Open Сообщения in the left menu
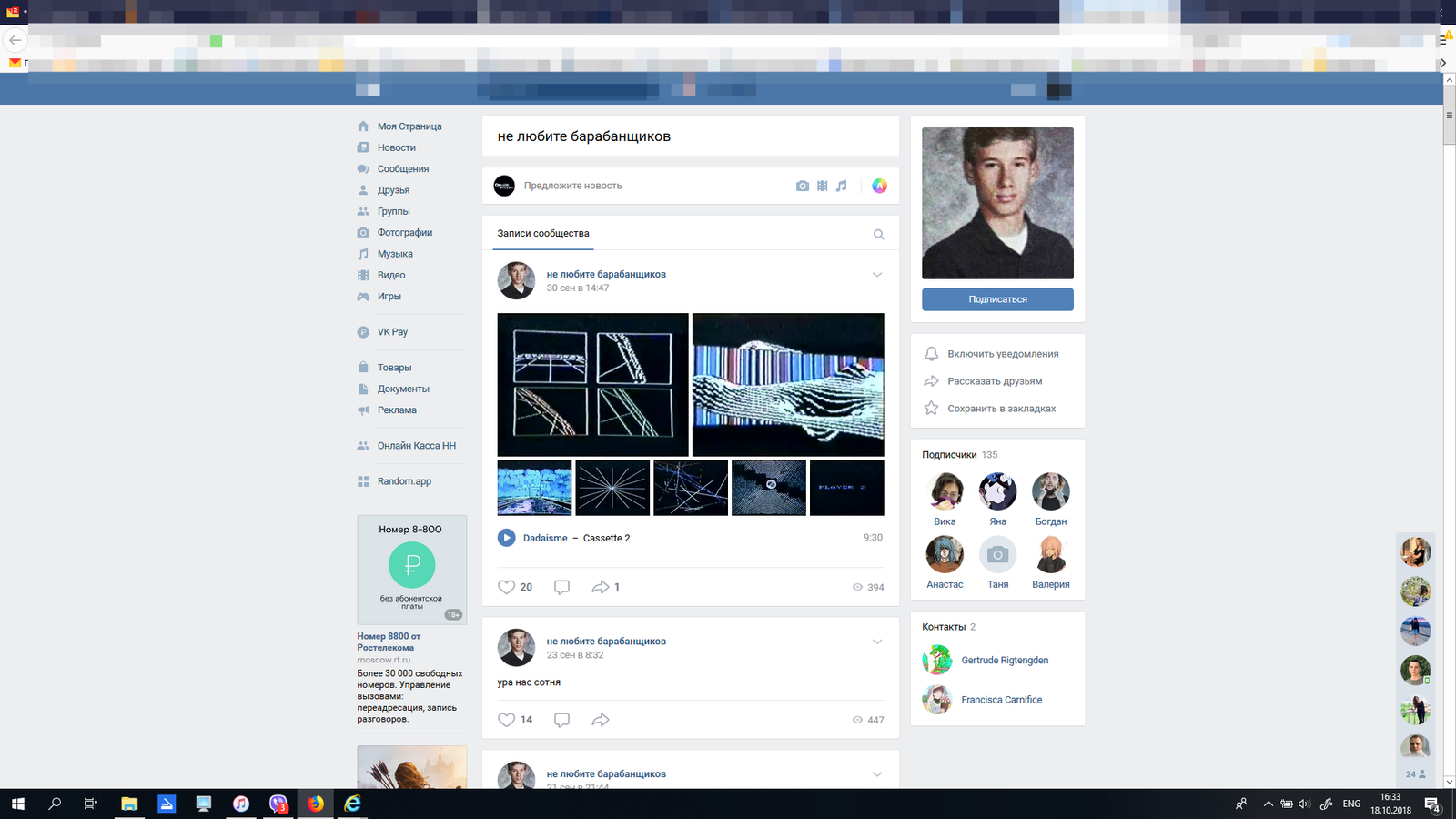 pos(402,169)
